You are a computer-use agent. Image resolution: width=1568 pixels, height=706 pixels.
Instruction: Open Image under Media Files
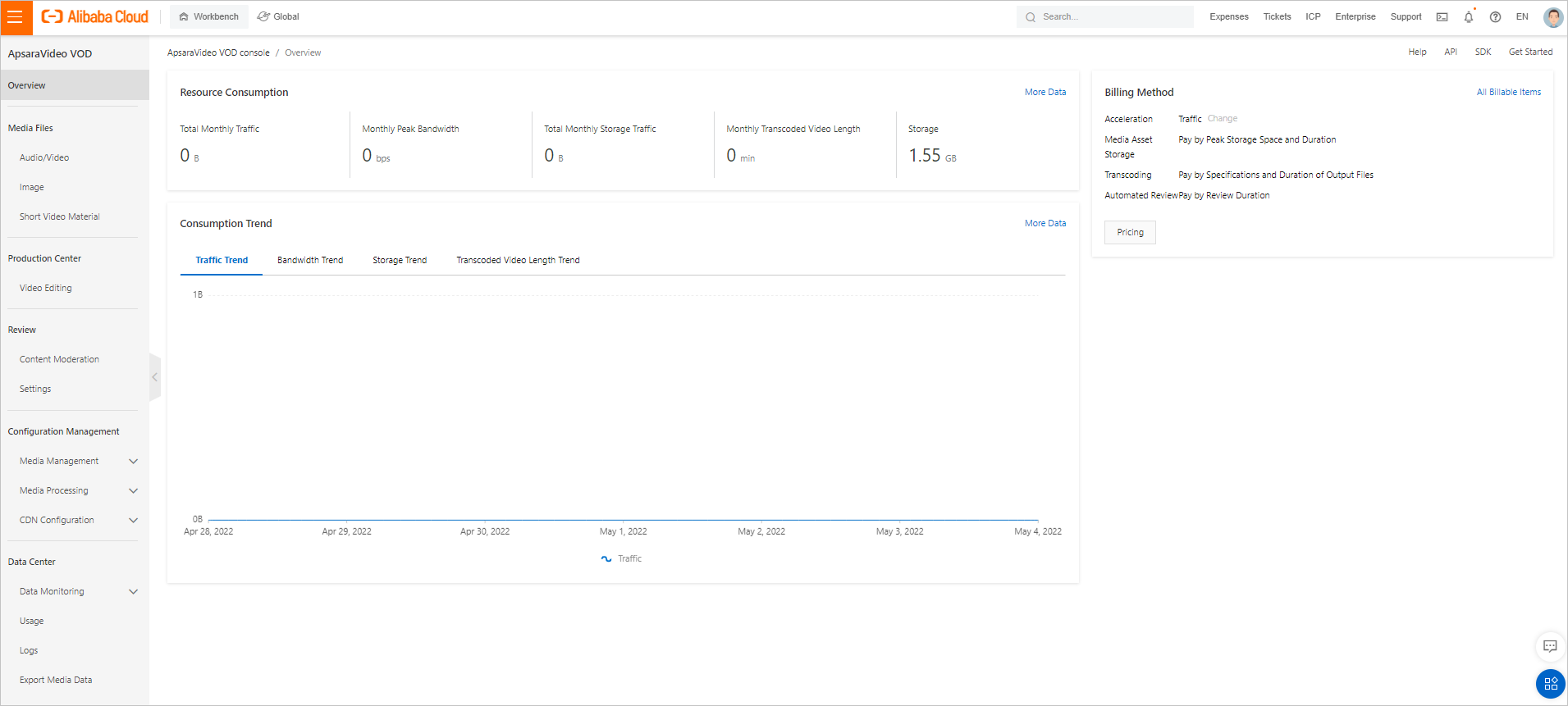point(32,187)
